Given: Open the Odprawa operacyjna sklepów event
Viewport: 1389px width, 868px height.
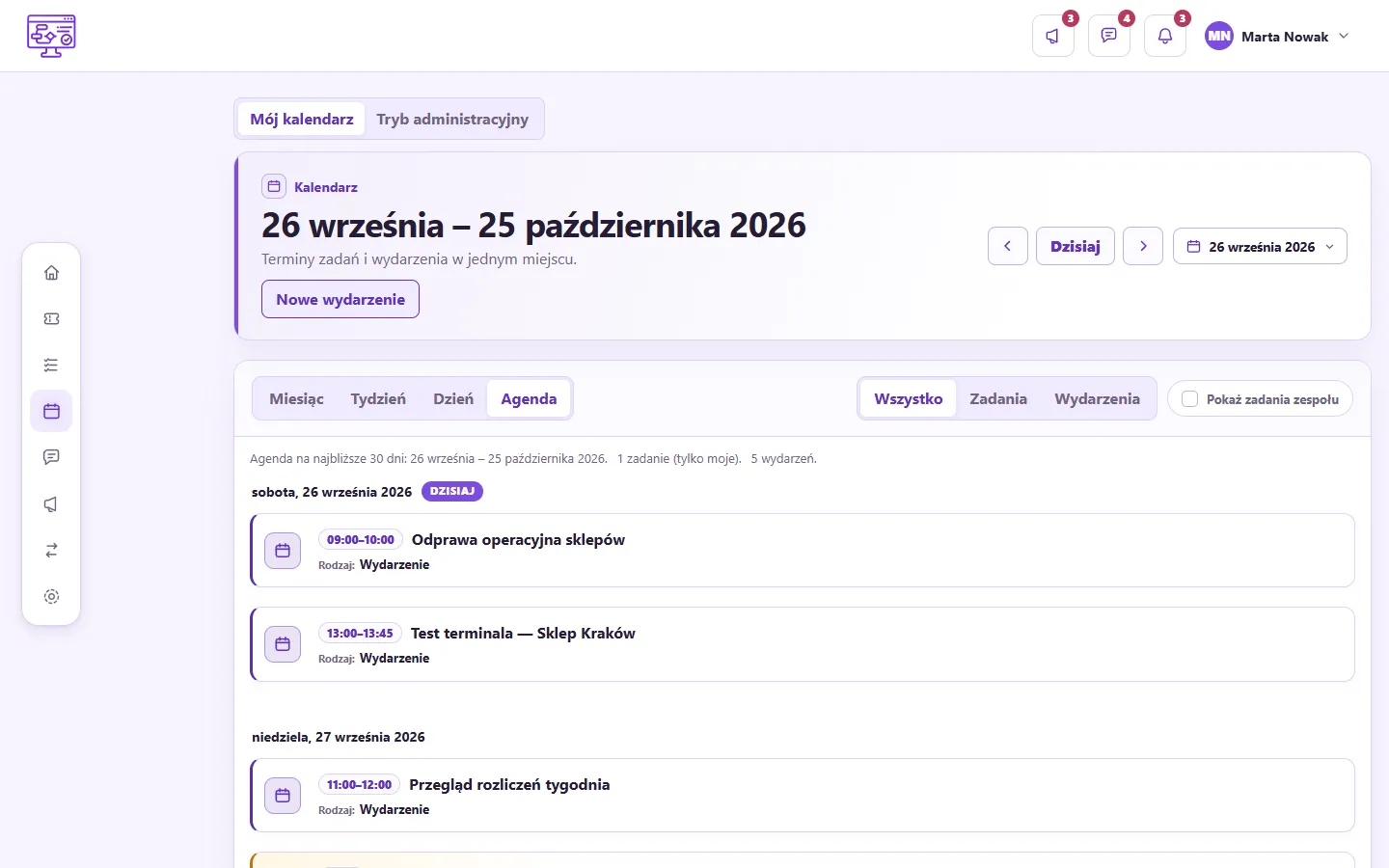Looking at the screenshot, I should click(x=803, y=551).
